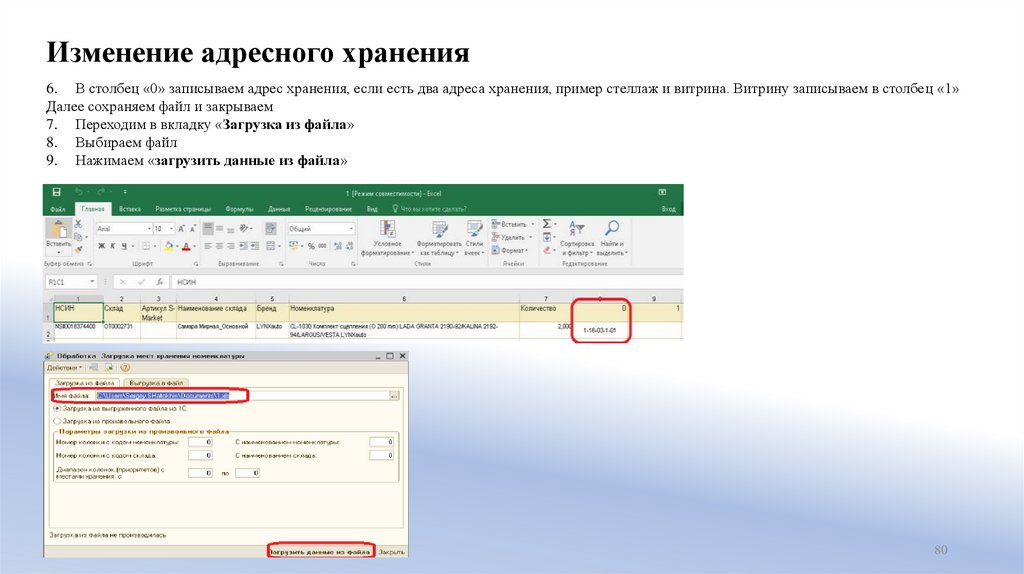Click the Format Painter brush icon
The image size is (1024, 574).
78,250
